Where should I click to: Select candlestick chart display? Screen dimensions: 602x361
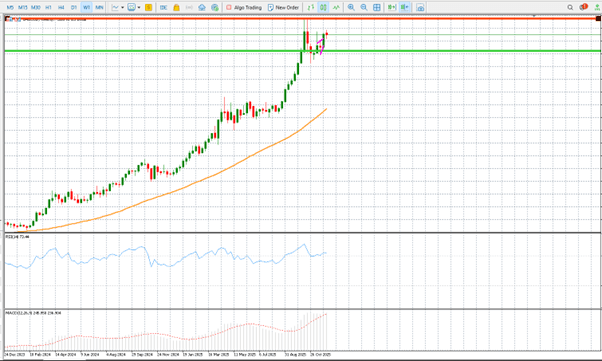[323, 7]
